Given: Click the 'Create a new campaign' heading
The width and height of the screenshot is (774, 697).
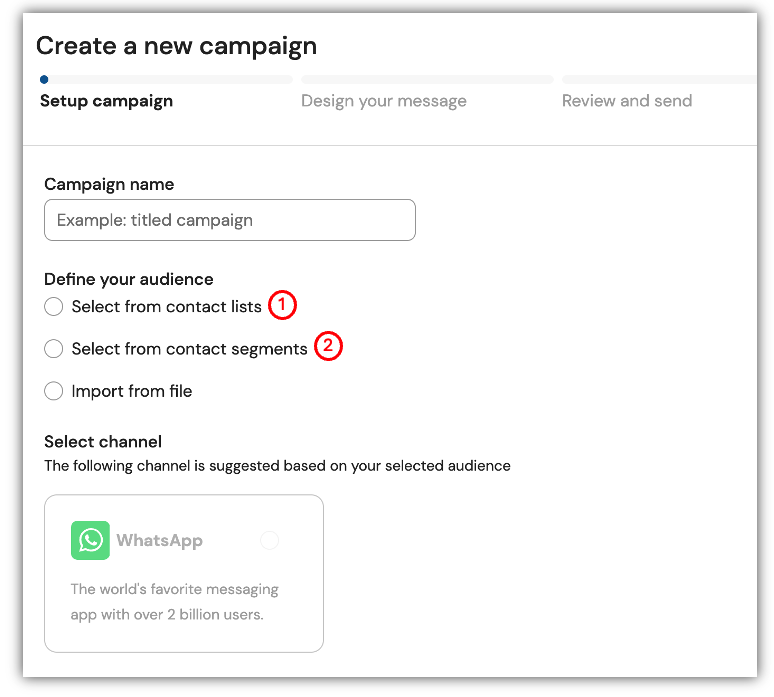Looking at the screenshot, I should coord(176,46).
